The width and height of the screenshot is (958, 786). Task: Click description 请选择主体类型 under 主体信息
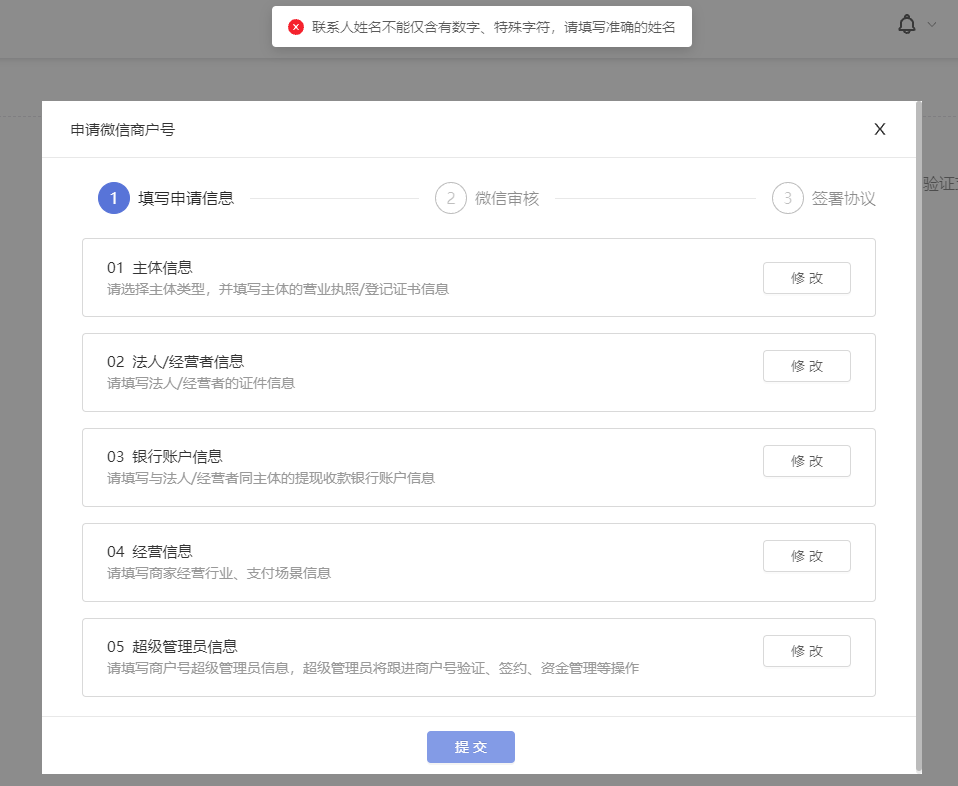click(278, 289)
